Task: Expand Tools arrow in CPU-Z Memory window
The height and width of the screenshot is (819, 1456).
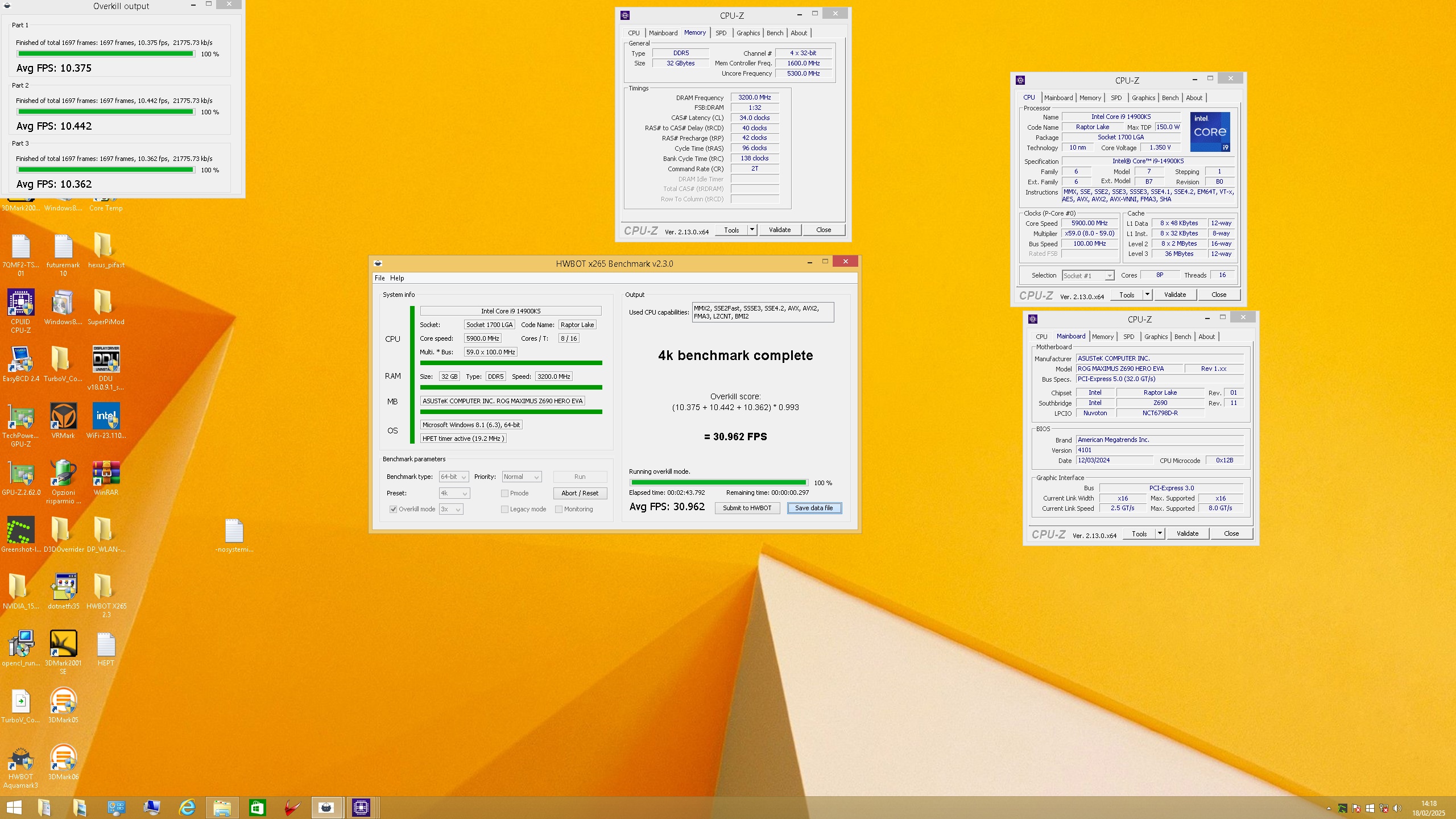Action: 752,230
